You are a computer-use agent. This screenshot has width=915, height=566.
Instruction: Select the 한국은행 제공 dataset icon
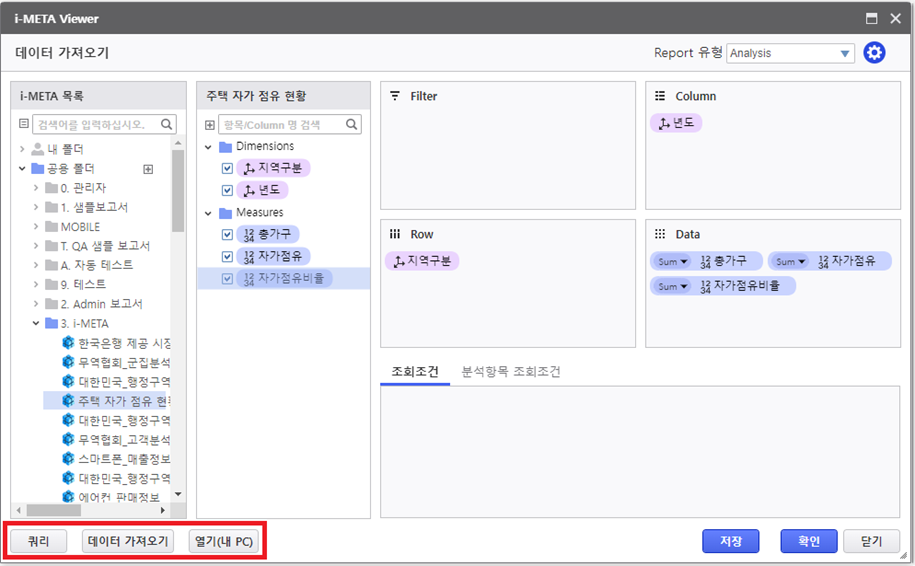pyautogui.click(x=68, y=343)
